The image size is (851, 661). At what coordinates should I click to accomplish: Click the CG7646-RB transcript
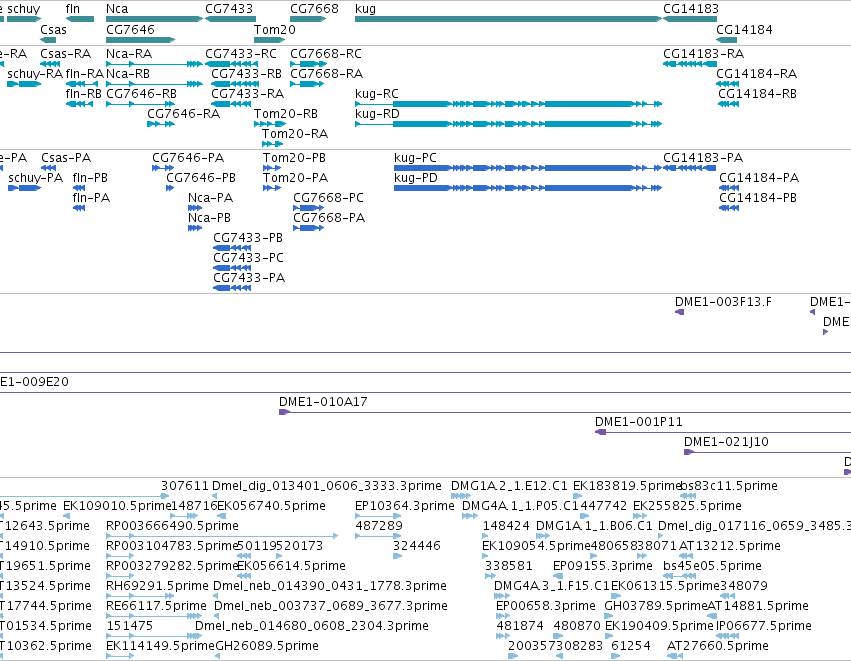(140, 104)
